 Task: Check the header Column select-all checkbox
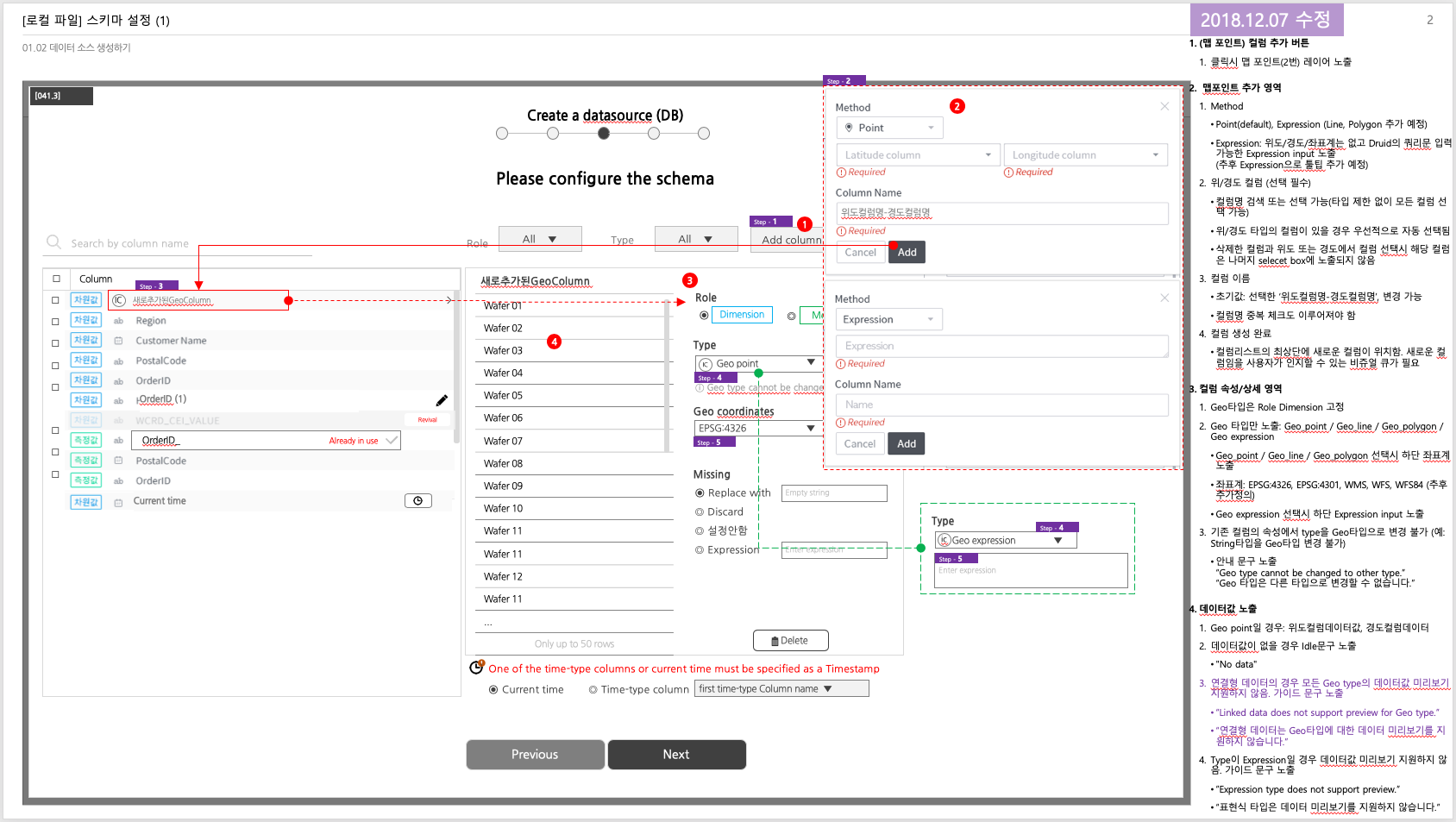tap(56, 279)
